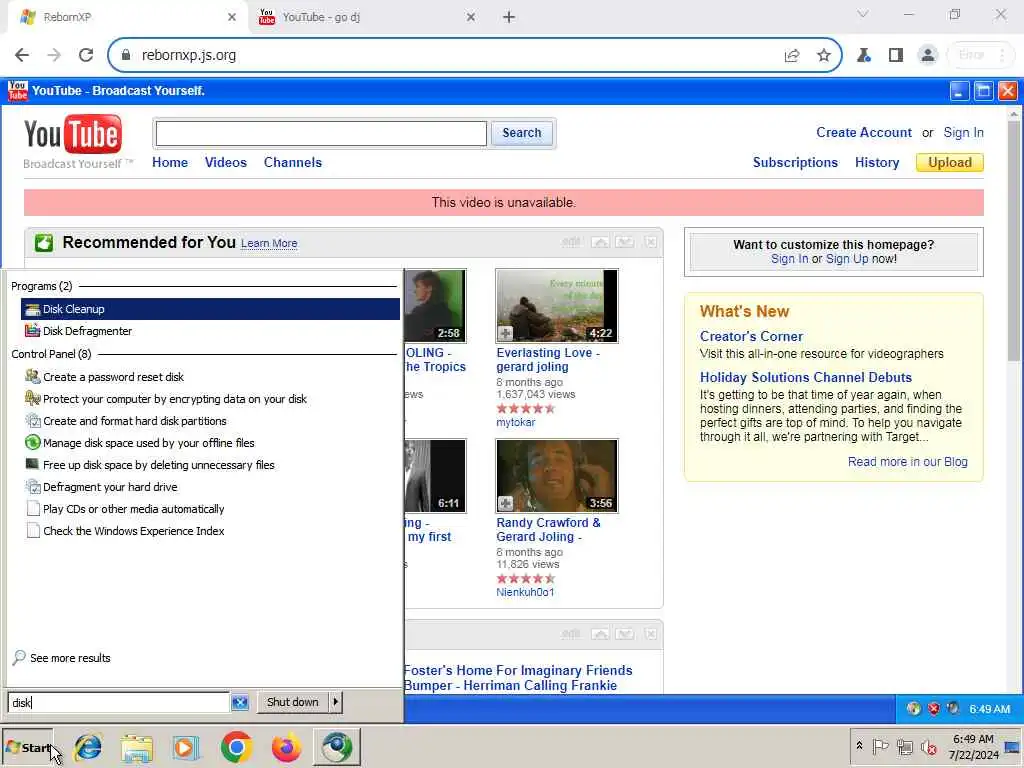Launch Firefox from taskbar

[x=286, y=747]
